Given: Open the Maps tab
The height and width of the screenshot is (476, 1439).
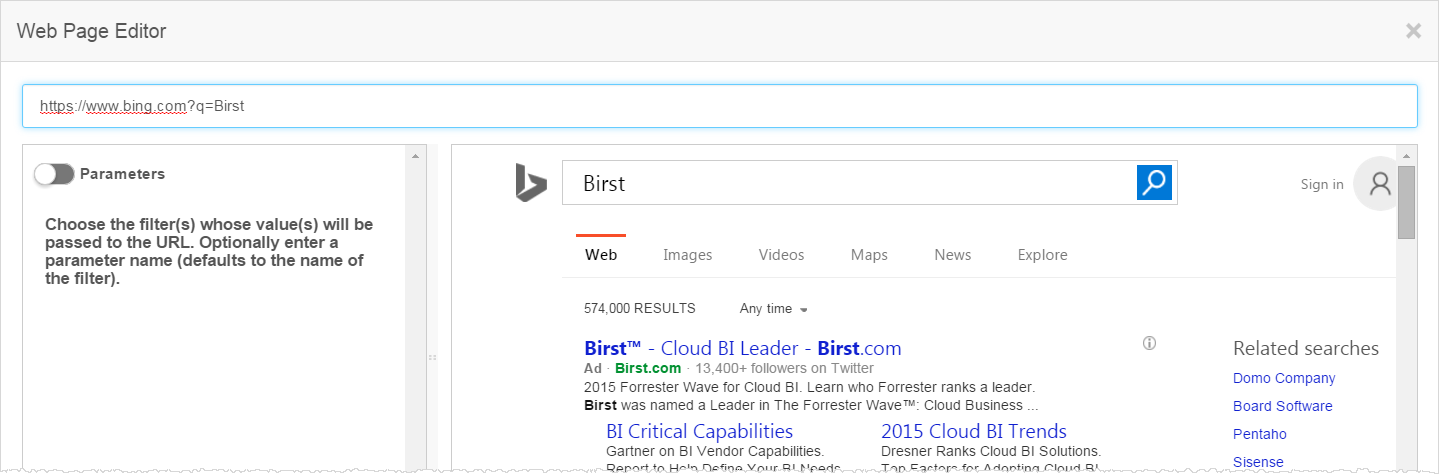Looking at the screenshot, I should coord(869,255).
